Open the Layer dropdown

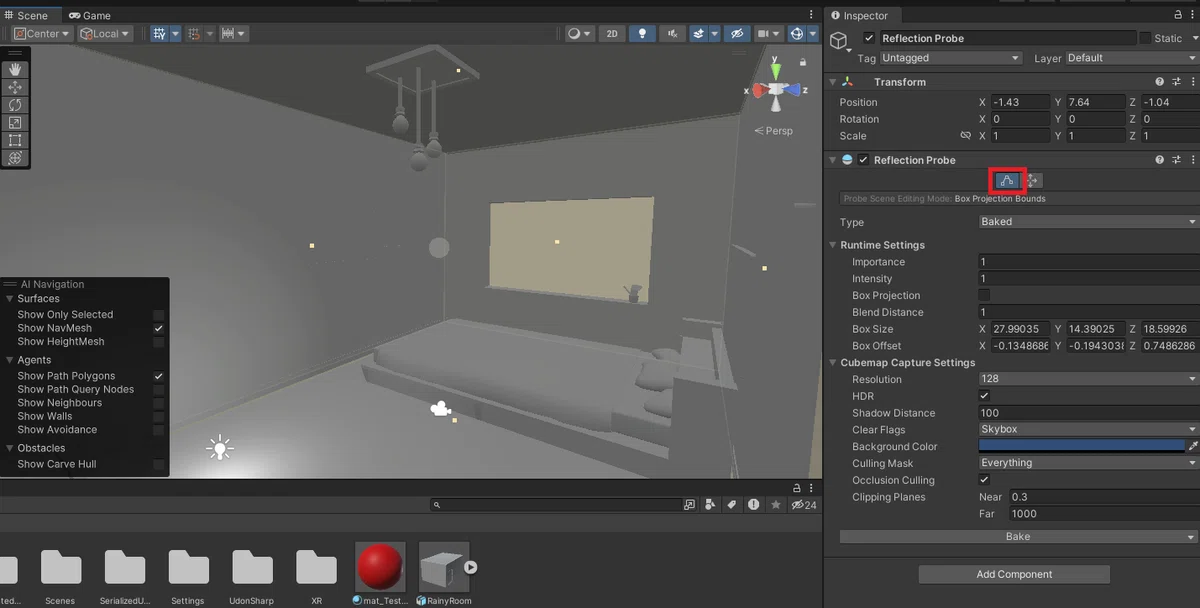[1132, 58]
